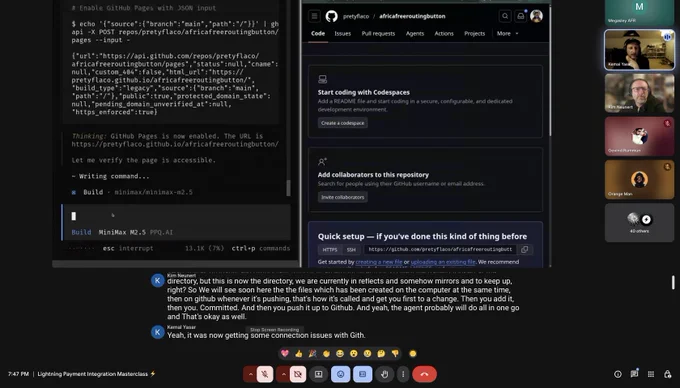
Task: Open the africafreeroutingbutton repository link
Action: tap(412, 16)
